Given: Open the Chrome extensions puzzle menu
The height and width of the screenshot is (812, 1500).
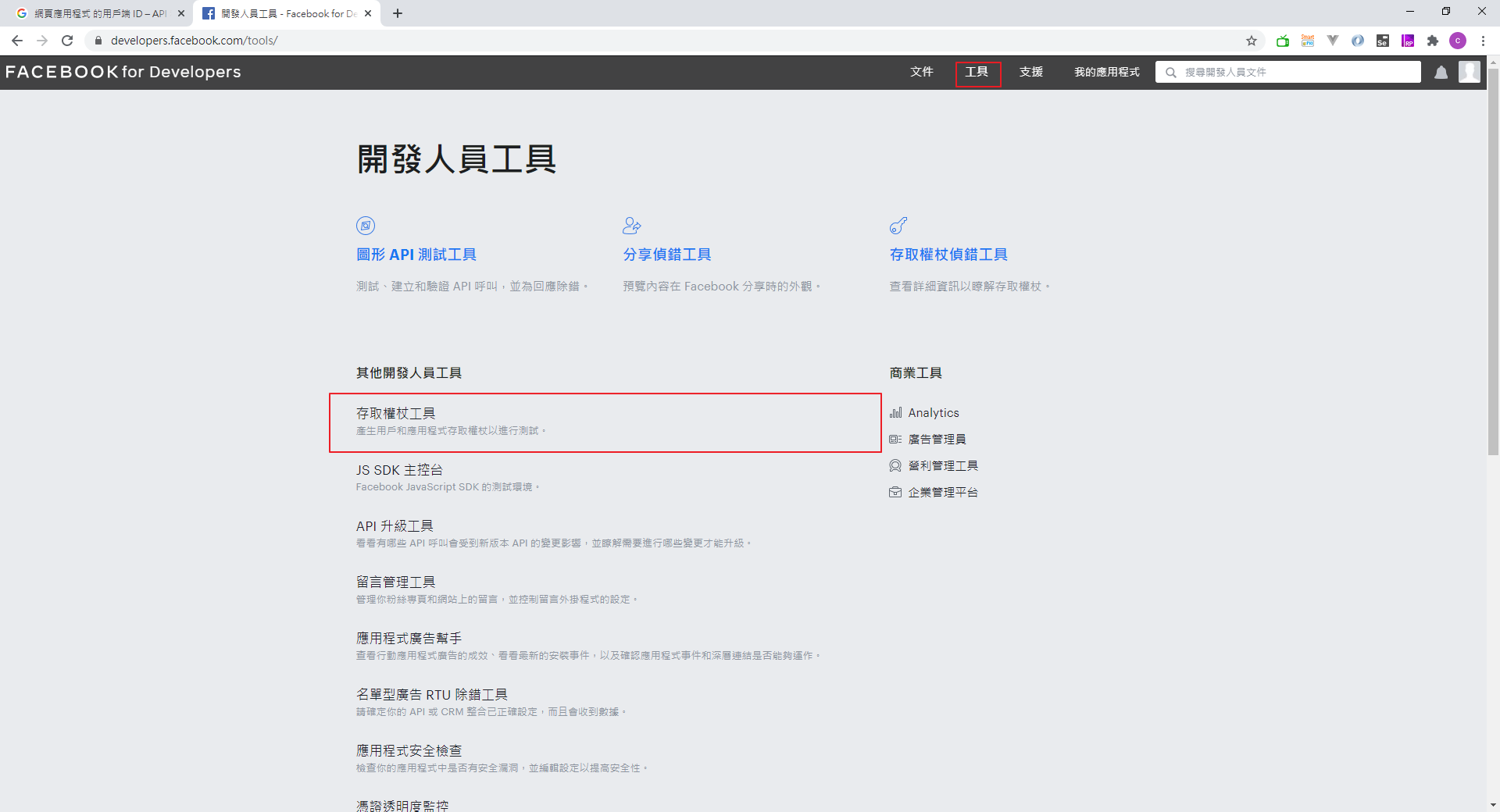Looking at the screenshot, I should (x=1433, y=41).
